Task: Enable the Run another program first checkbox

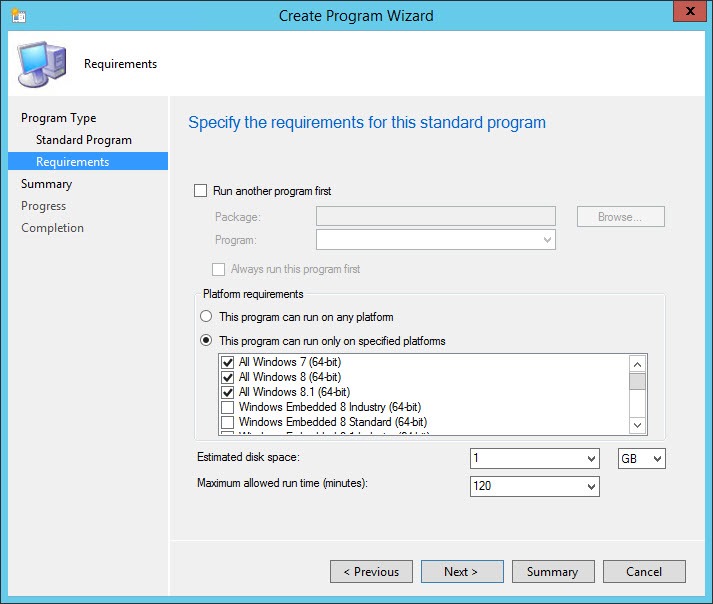Action: click(x=200, y=190)
